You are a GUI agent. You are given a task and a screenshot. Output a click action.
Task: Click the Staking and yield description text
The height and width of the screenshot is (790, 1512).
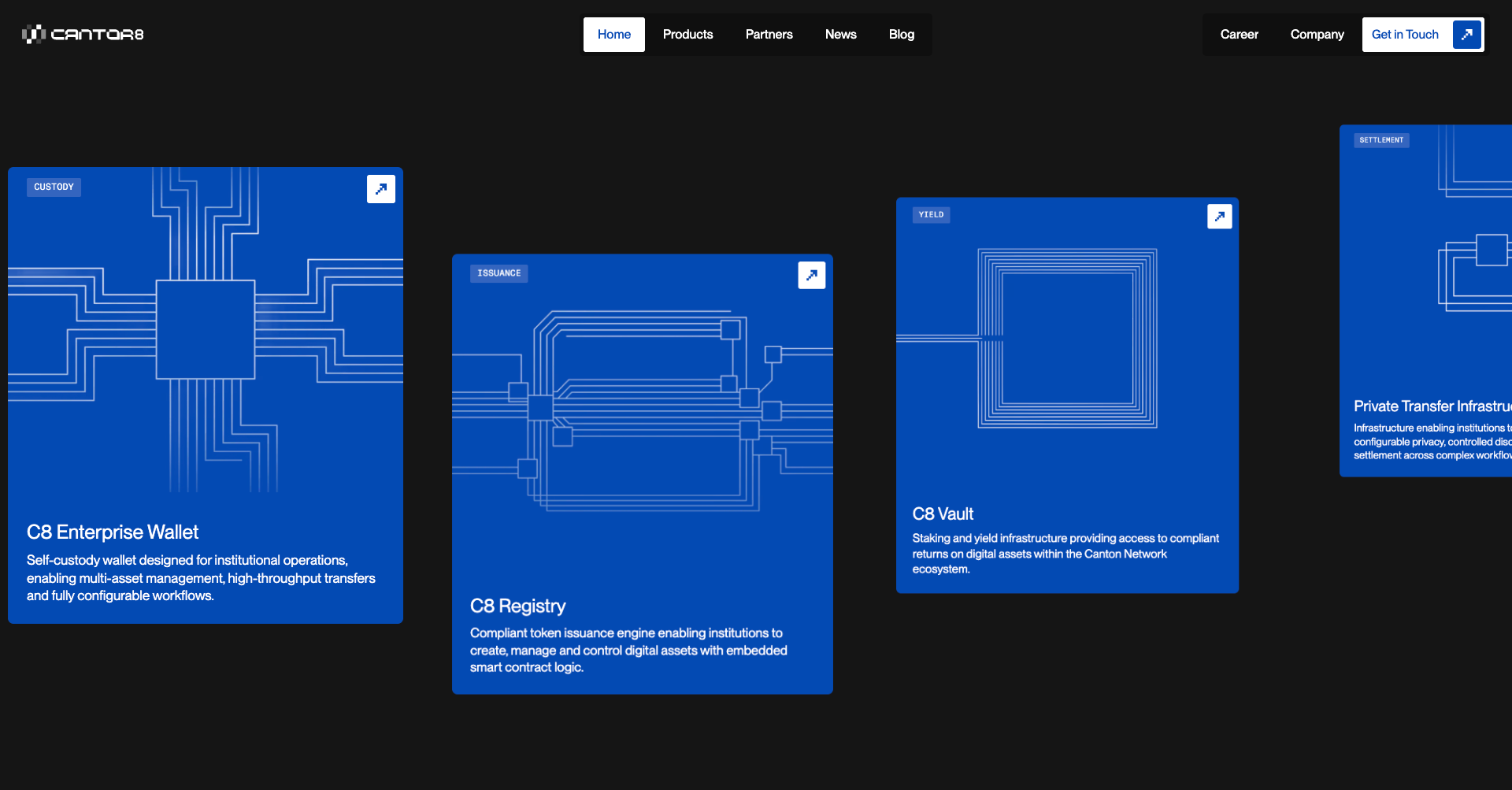[1065, 554]
